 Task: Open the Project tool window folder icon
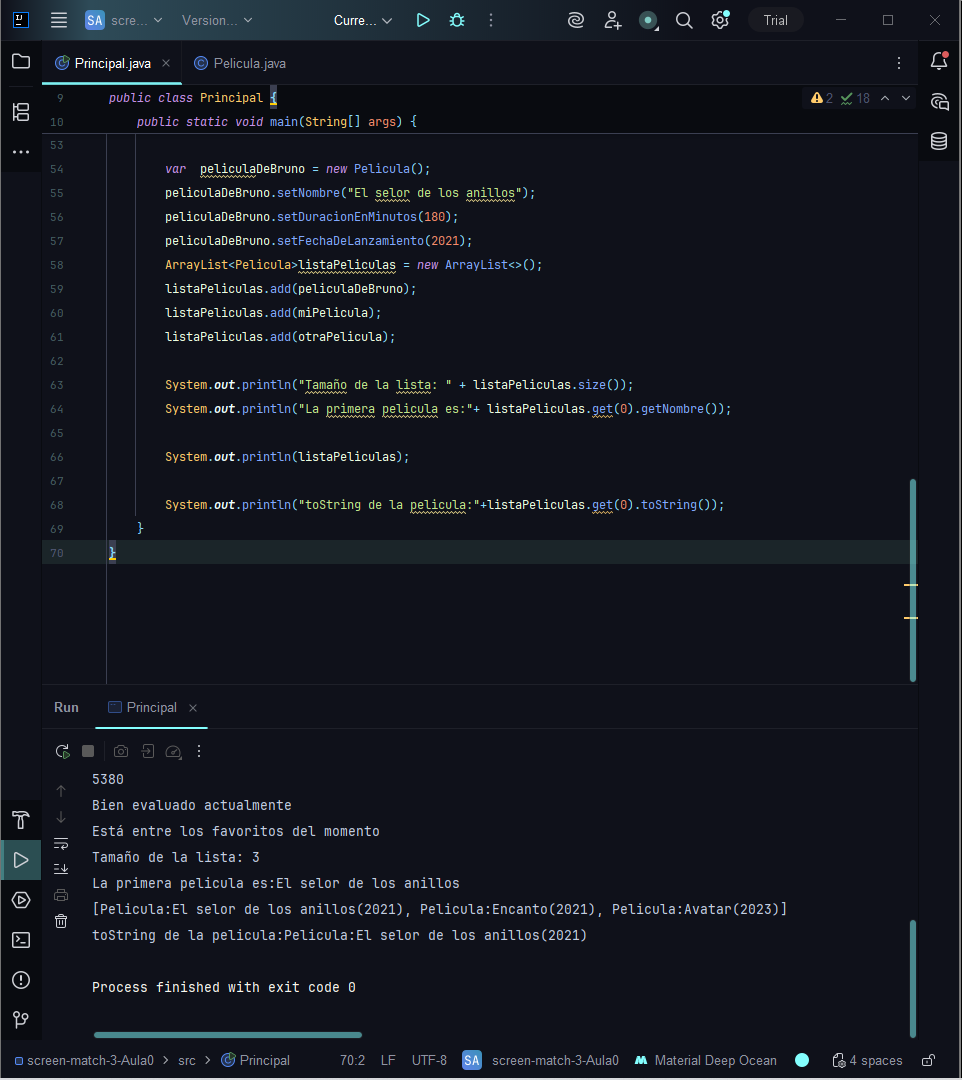[x=21, y=62]
